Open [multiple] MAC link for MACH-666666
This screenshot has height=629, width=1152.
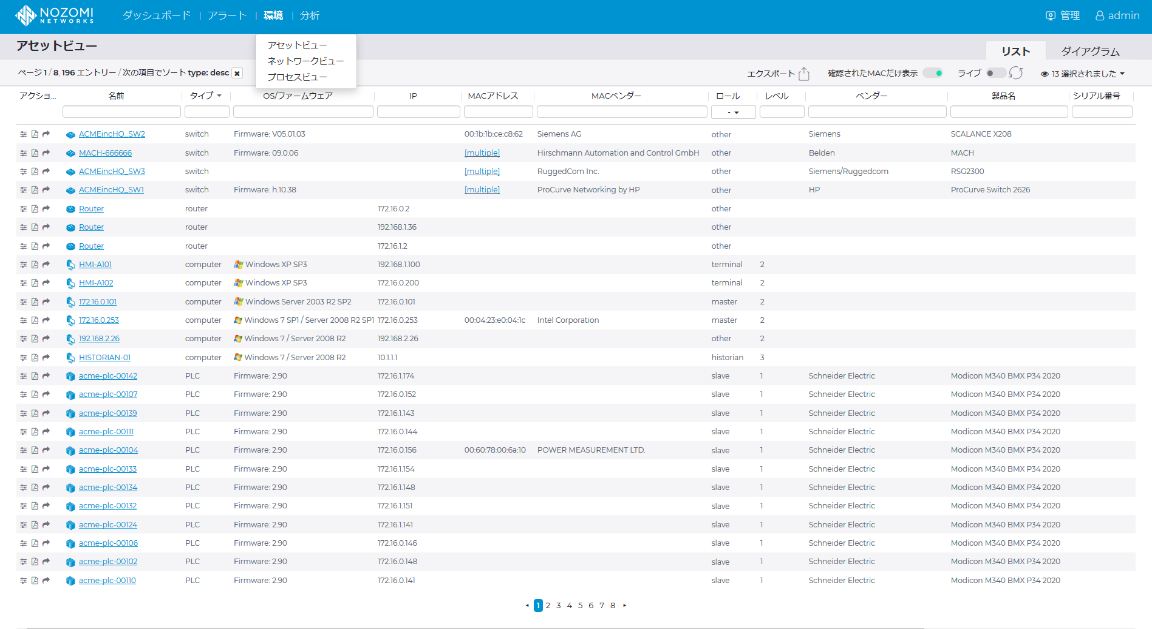point(482,153)
